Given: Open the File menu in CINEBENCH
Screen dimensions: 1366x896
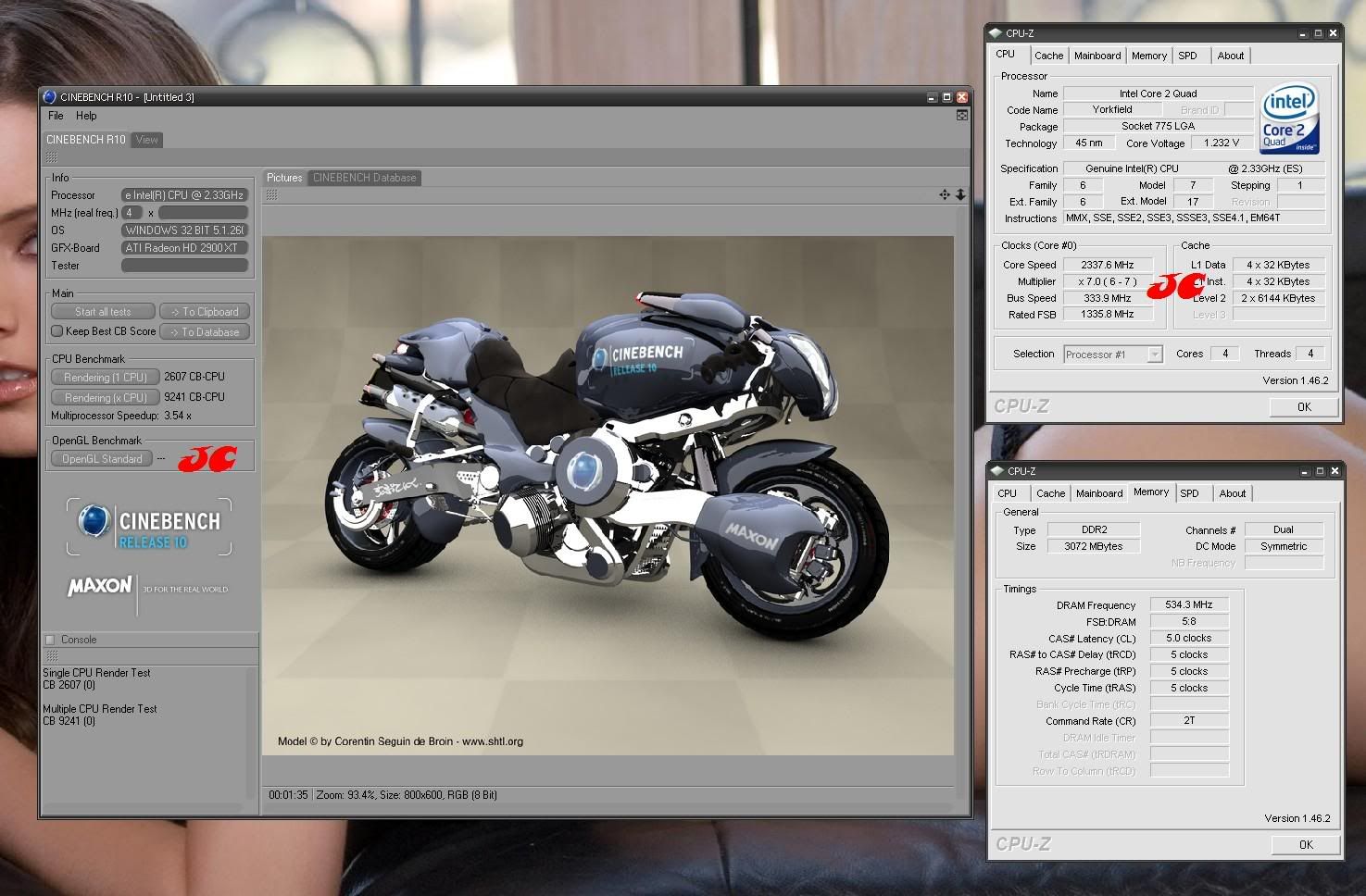Looking at the screenshot, I should [56, 116].
